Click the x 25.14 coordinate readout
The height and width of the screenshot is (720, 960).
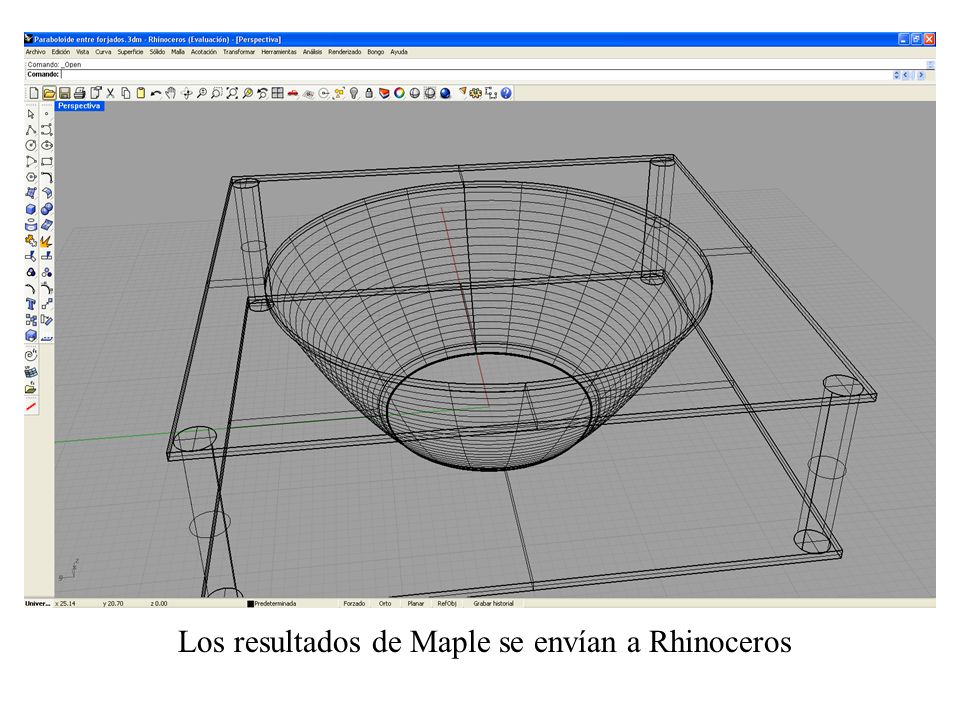66,604
